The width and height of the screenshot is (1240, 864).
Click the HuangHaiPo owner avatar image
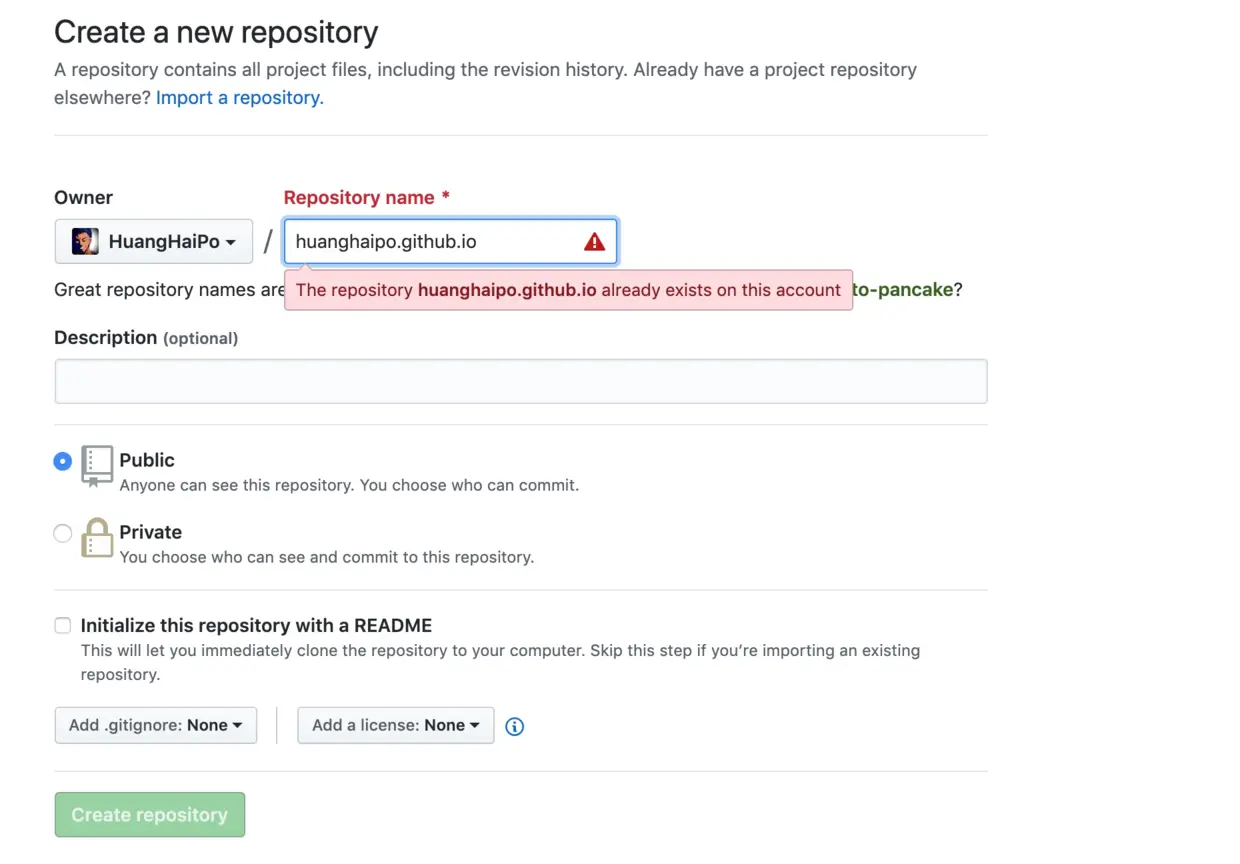(x=85, y=242)
